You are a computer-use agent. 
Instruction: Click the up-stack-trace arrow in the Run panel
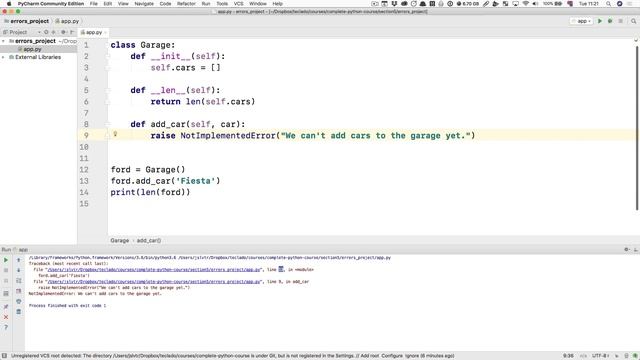point(19,260)
